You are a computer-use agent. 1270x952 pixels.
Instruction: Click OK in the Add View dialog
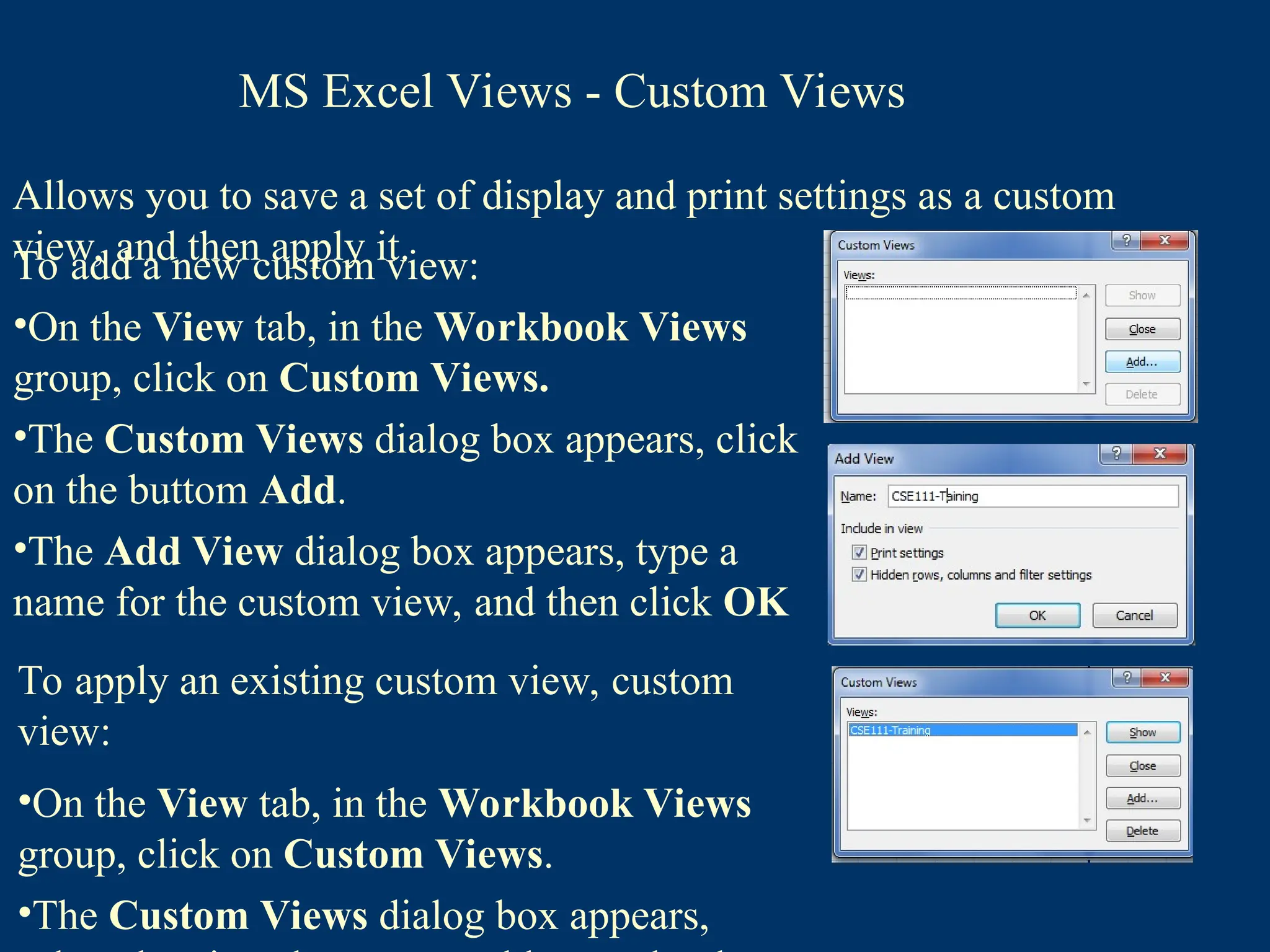(x=1037, y=615)
